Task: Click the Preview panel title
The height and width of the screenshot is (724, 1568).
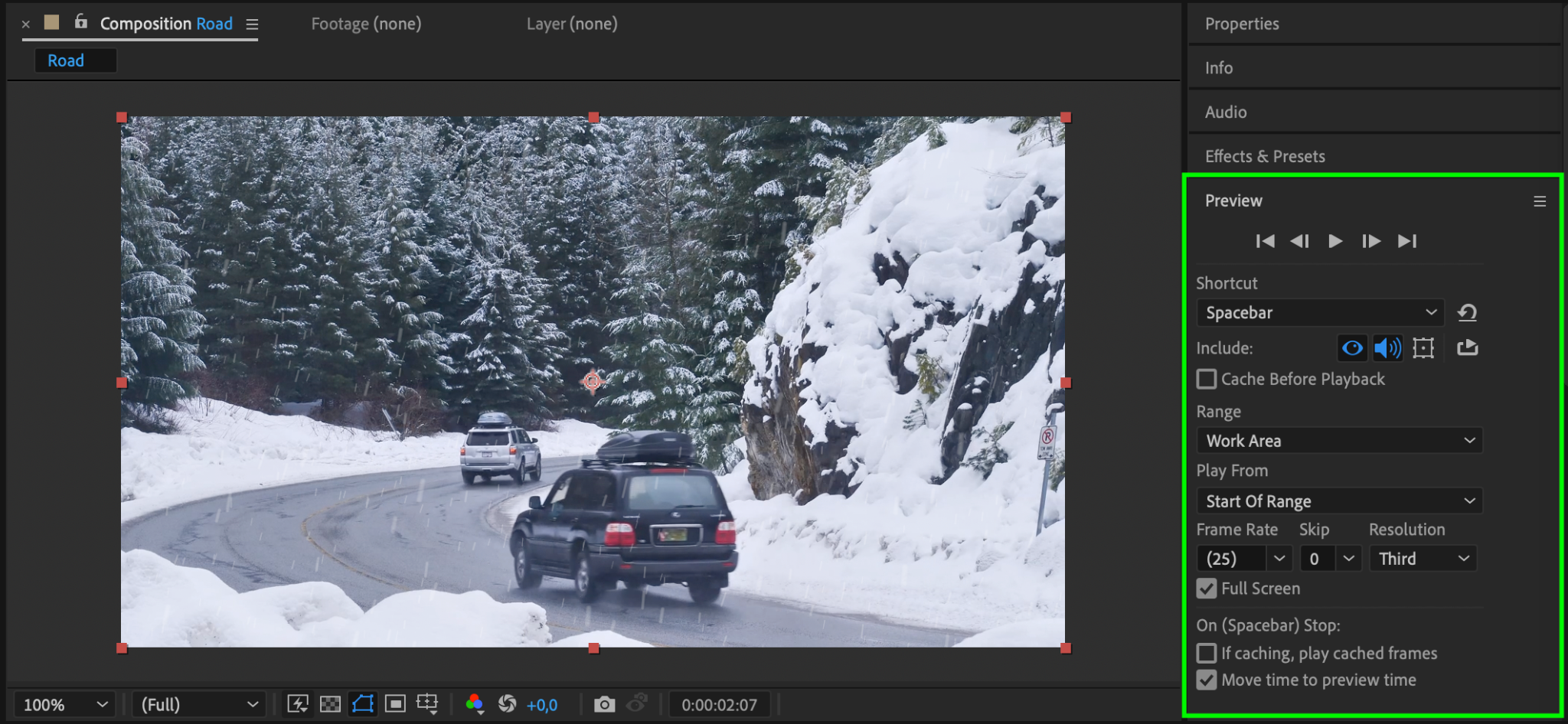Action: [1233, 201]
